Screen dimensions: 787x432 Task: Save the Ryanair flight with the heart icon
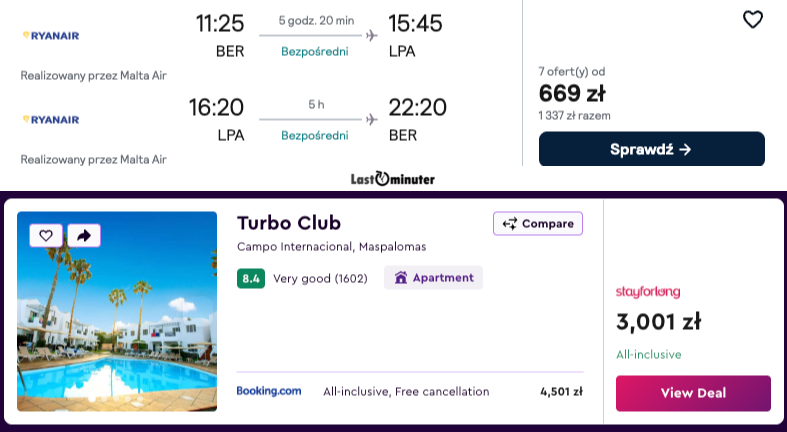(752, 19)
